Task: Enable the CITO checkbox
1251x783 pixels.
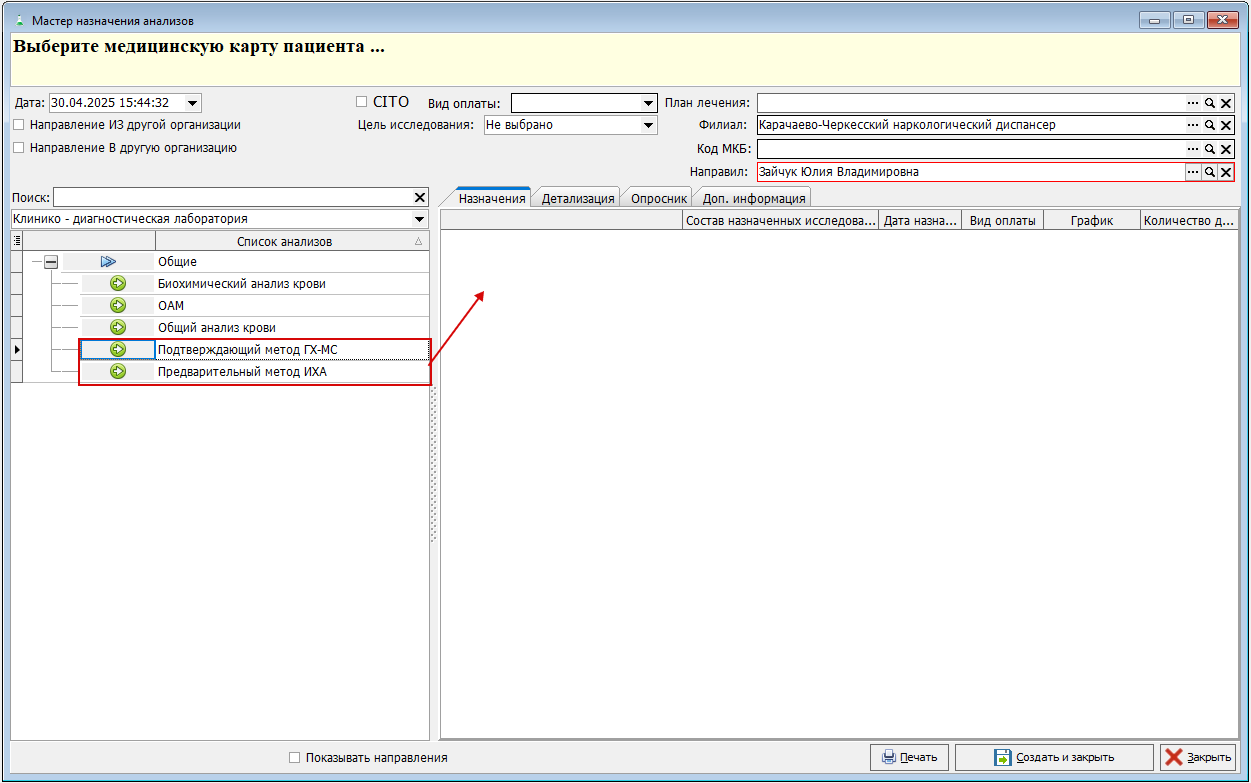Action: point(362,102)
